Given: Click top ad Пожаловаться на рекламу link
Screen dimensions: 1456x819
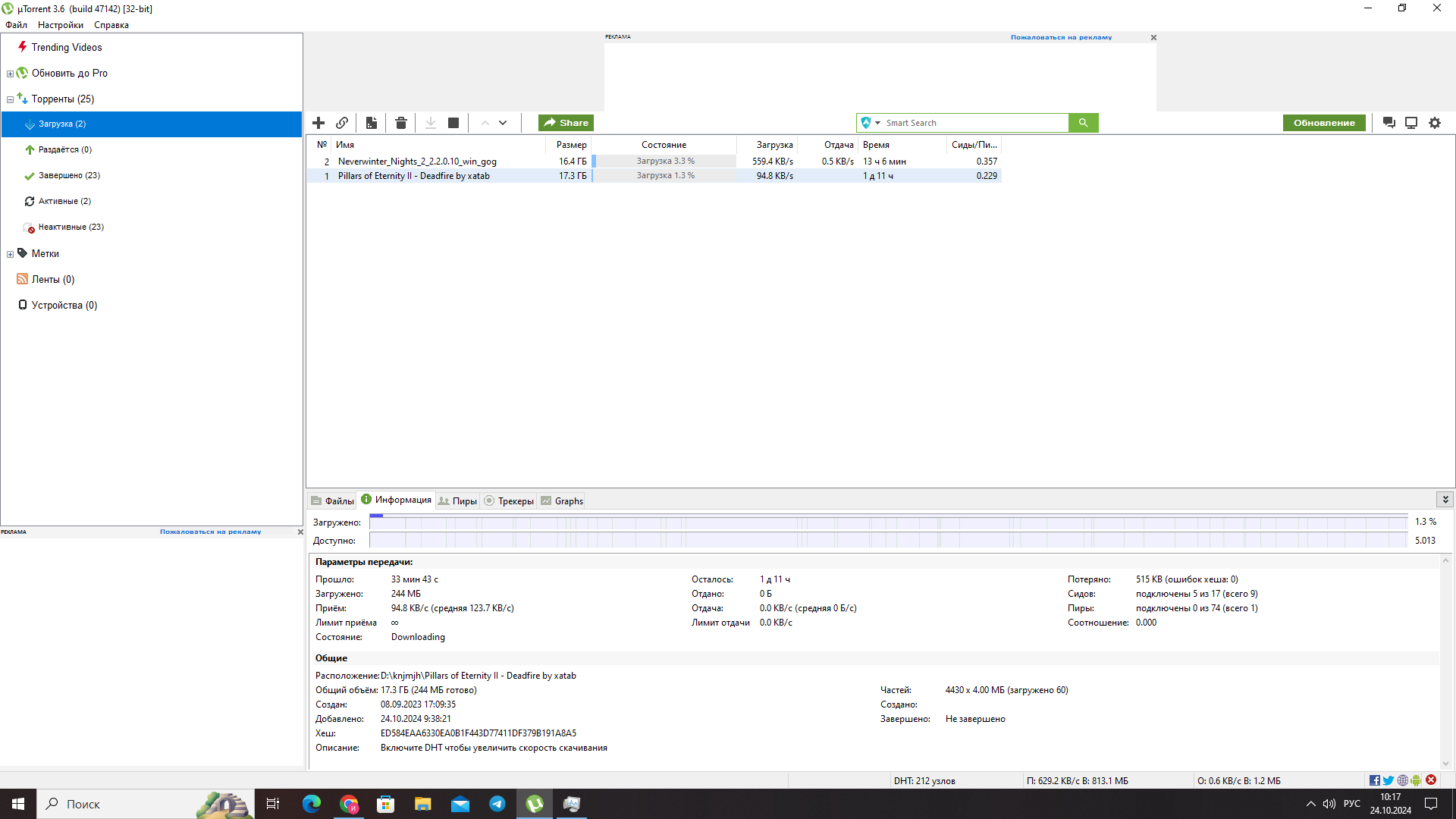Looking at the screenshot, I should 1061,37.
